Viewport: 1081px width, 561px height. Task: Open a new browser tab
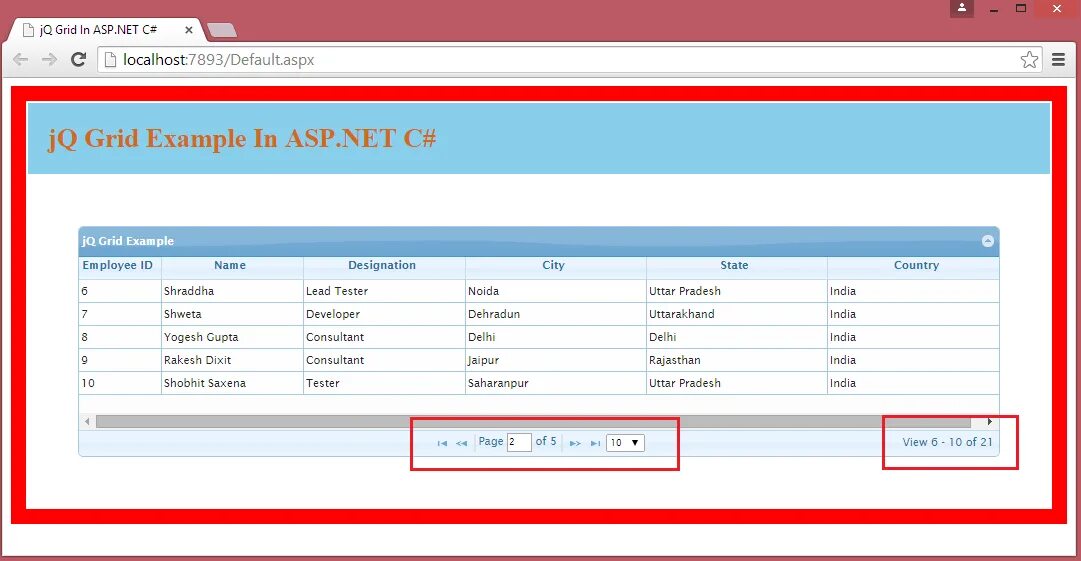tap(222, 30)
